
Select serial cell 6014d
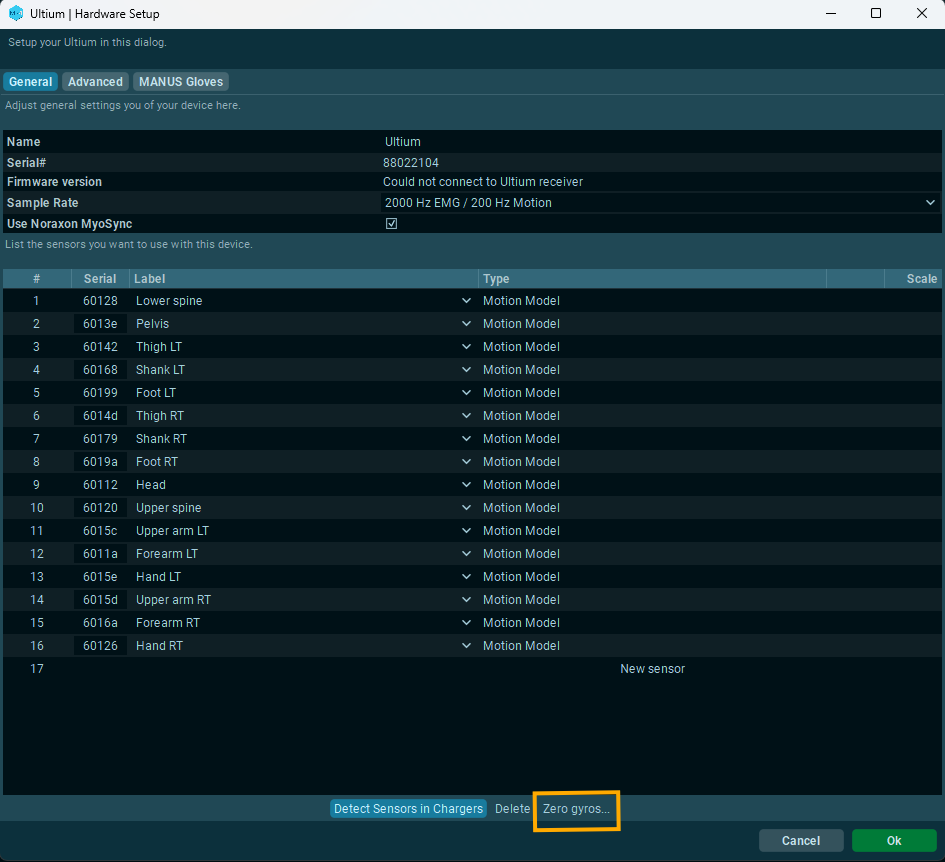coord(100,415)
